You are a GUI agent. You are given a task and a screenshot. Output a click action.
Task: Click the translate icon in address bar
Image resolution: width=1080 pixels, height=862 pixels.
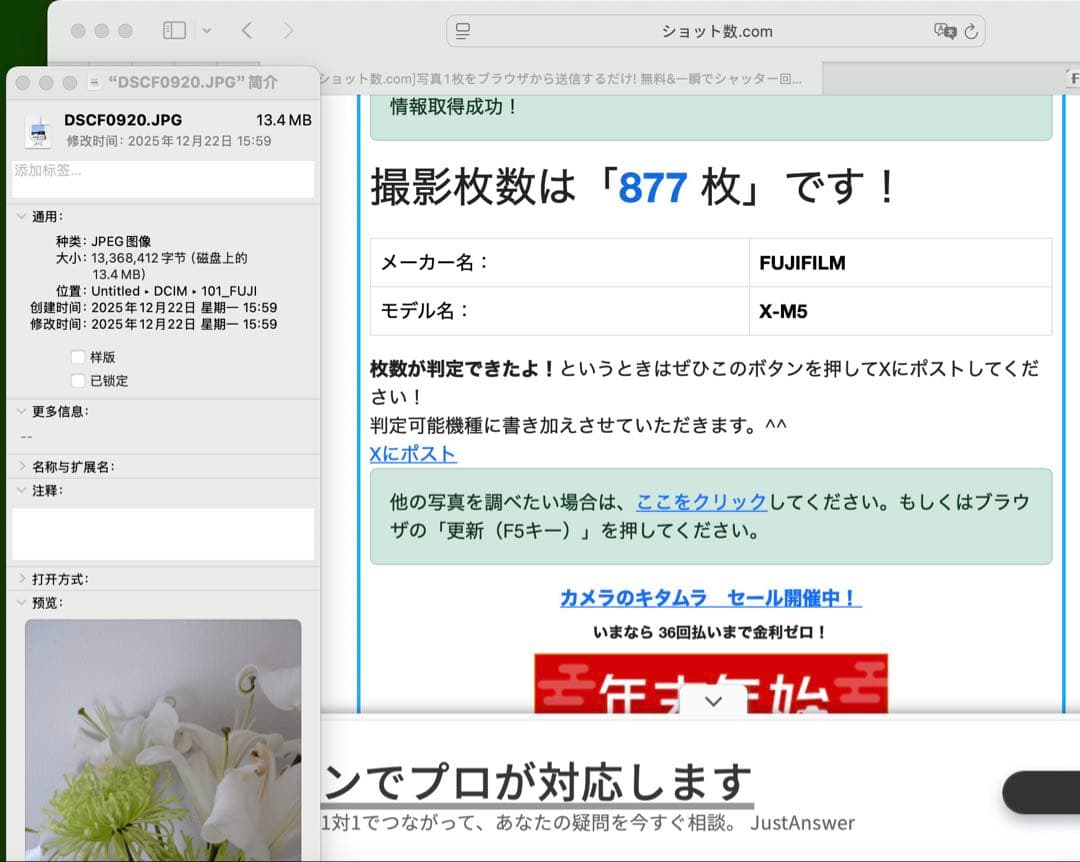(x=944, y=31)
